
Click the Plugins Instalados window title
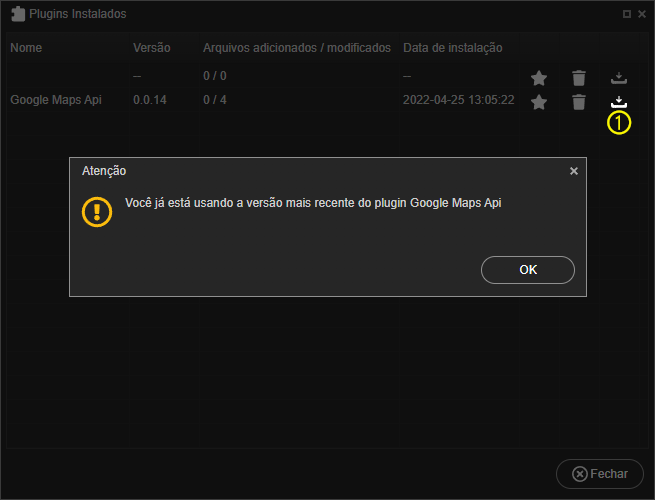78,14
